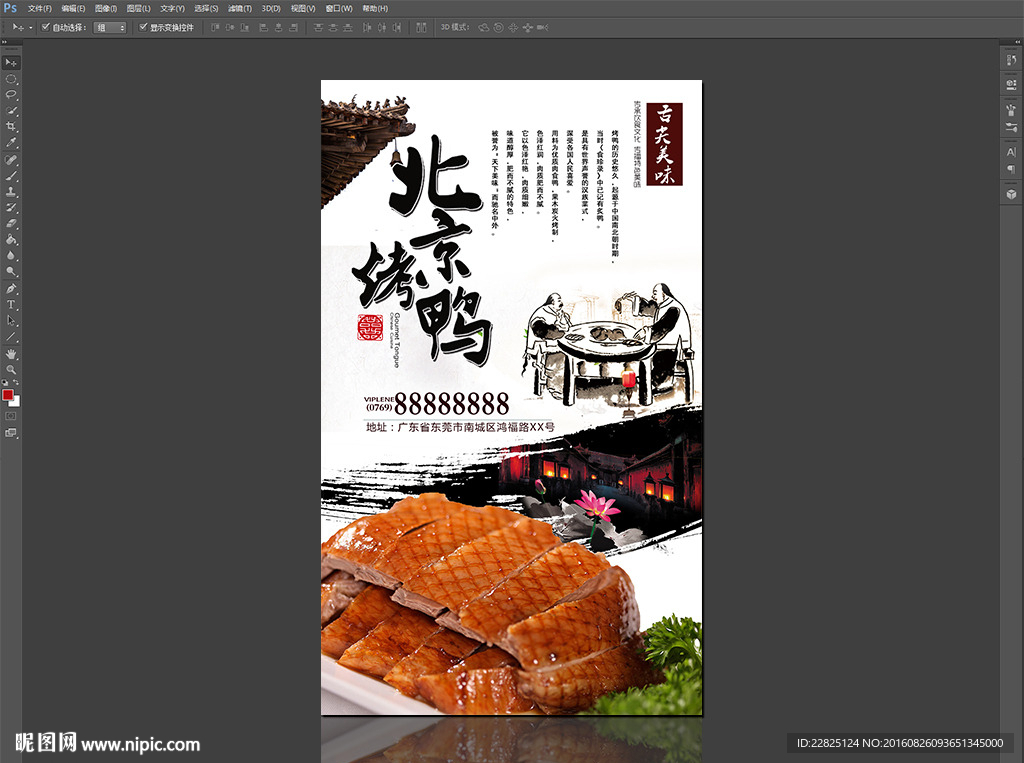Activate 3D pan mode icon
The image size is (1024, 763).
513,27
